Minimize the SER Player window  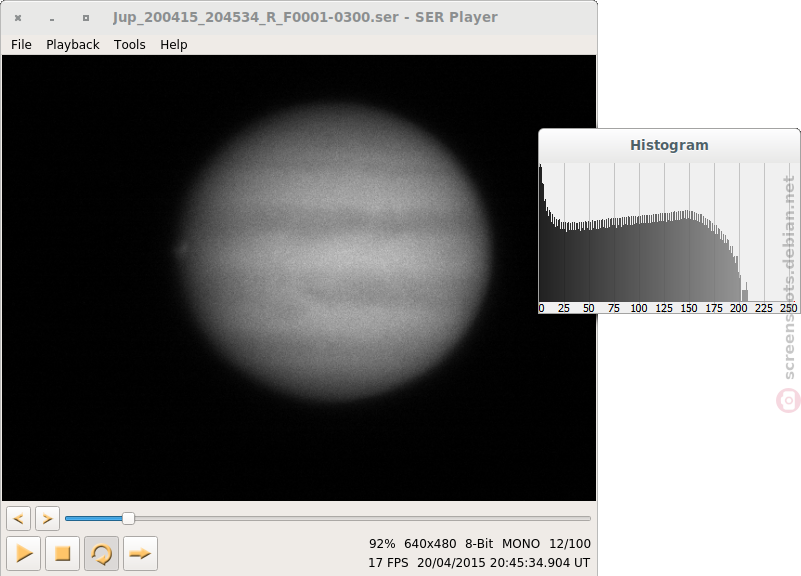52,18
